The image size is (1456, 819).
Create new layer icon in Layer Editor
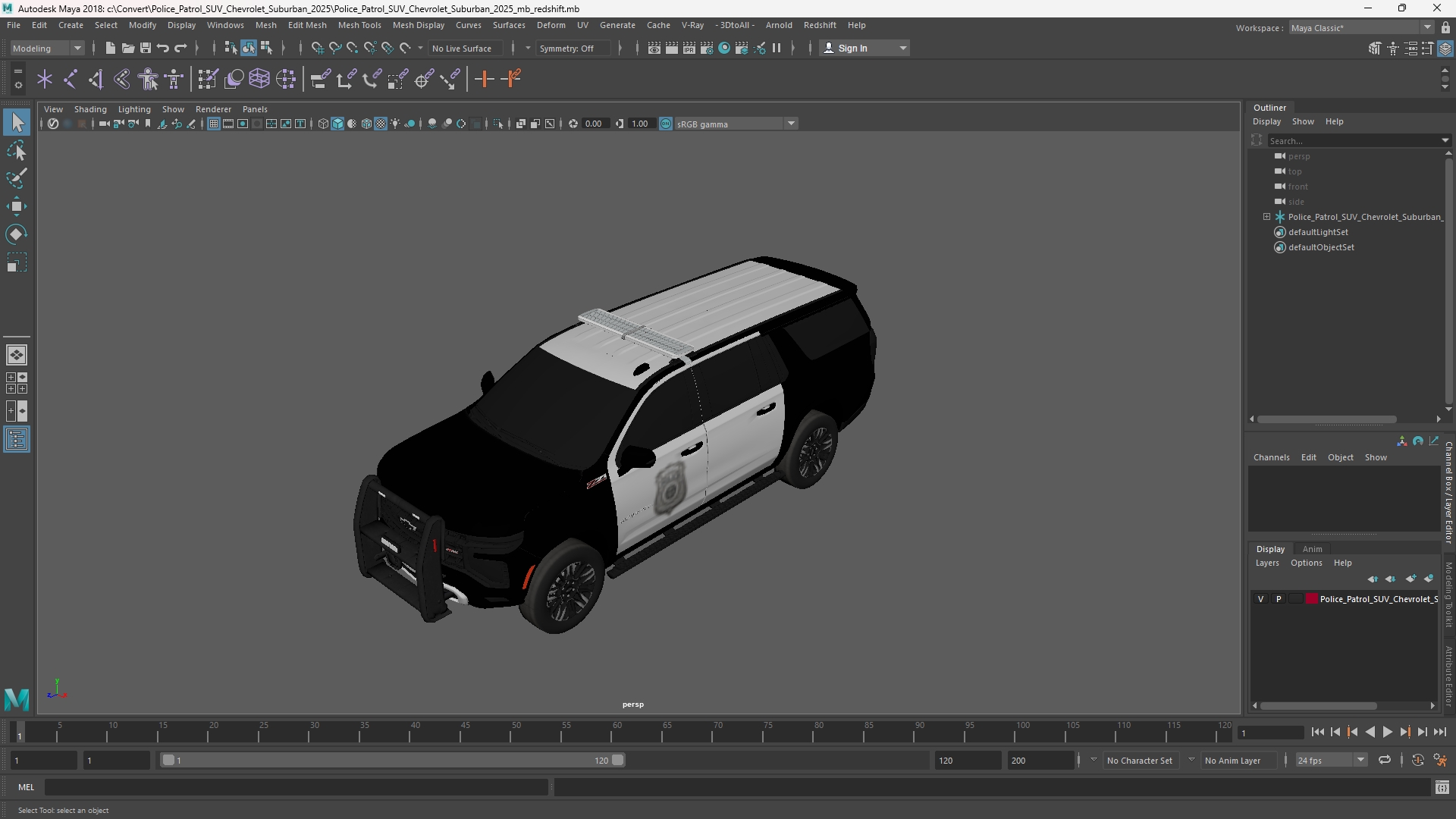click(1410, 579)
